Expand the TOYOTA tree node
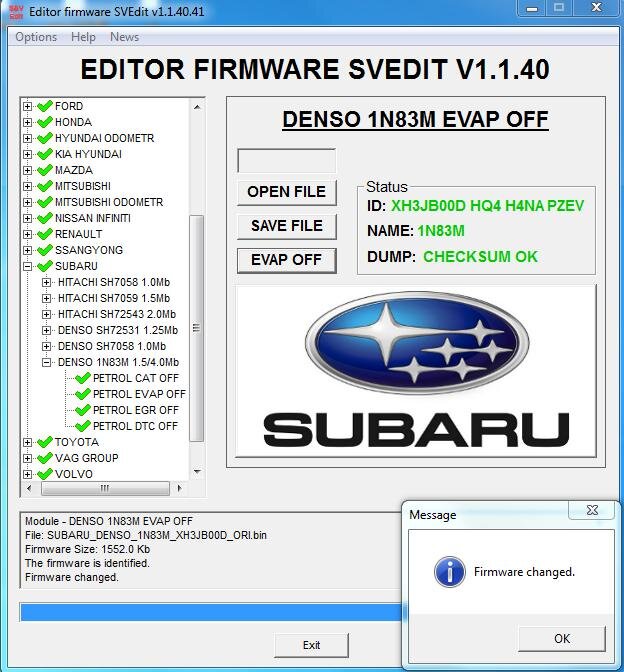Screen dimensions: 624x672 (27, 442)
